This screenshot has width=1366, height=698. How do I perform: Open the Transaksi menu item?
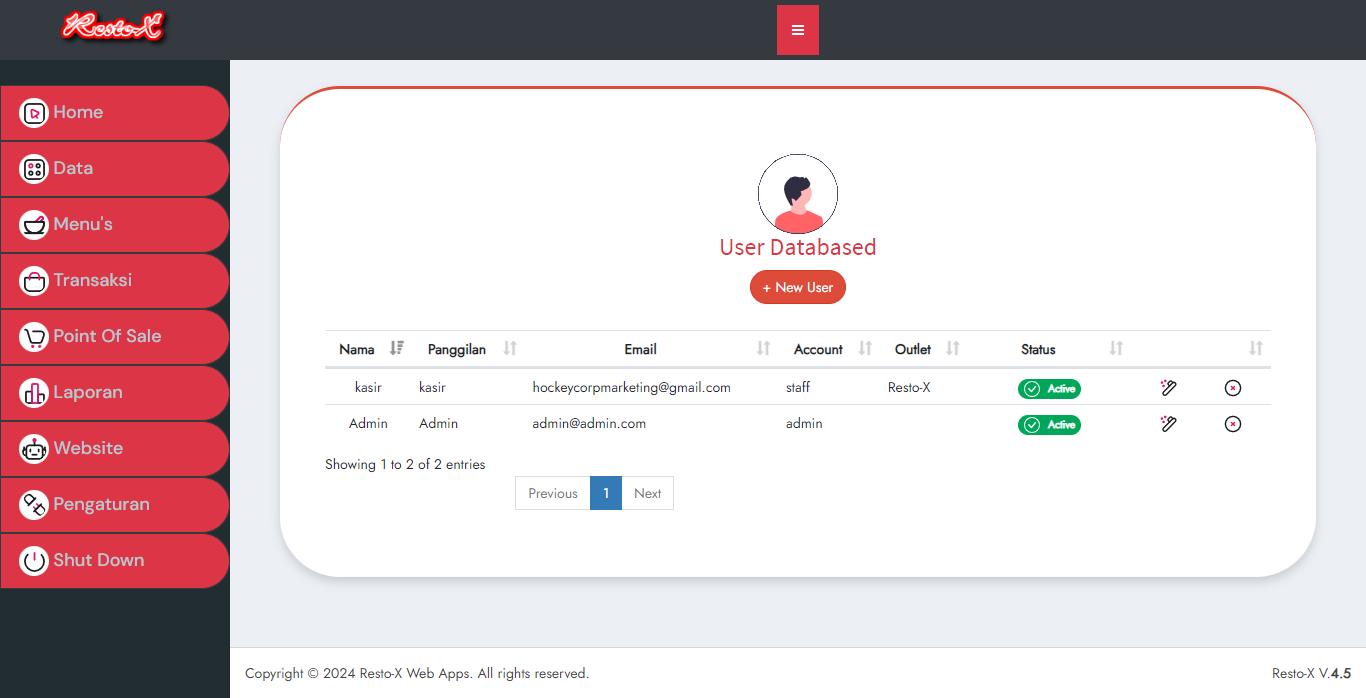tap(114, 281)
